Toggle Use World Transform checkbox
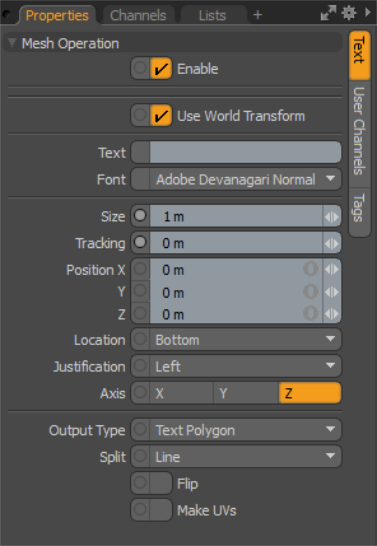377x546 pixels. [x=161, y=116]
